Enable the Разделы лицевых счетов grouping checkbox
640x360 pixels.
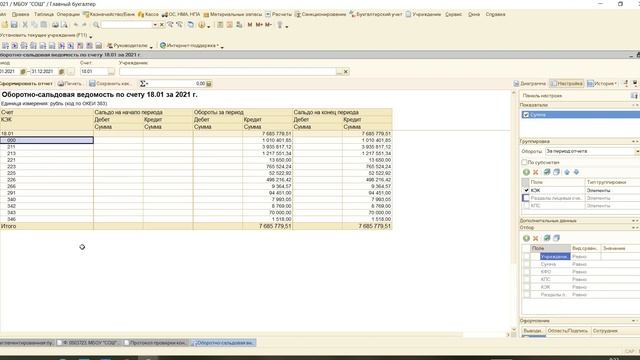point(526,198)
